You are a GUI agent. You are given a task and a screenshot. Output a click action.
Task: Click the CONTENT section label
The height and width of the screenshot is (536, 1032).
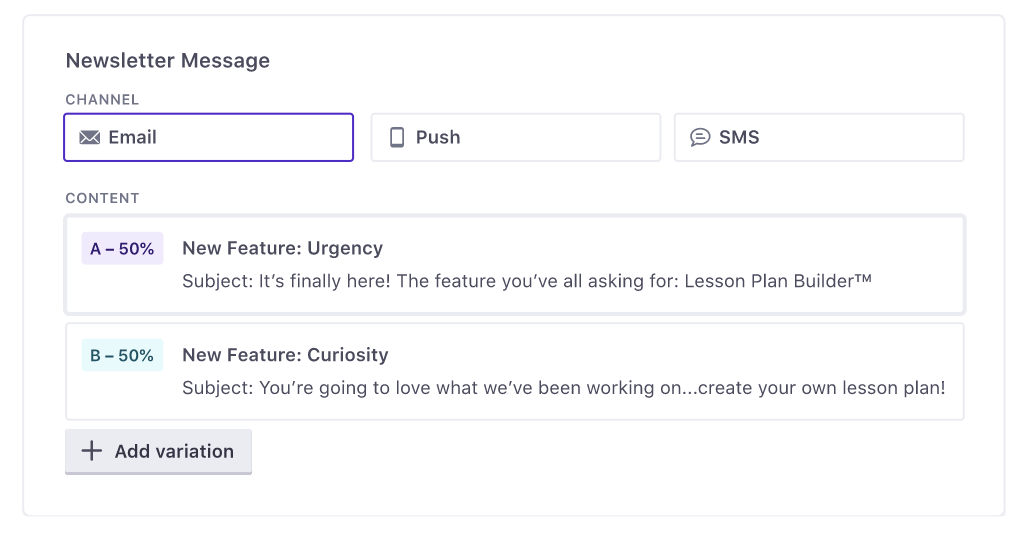102,199
